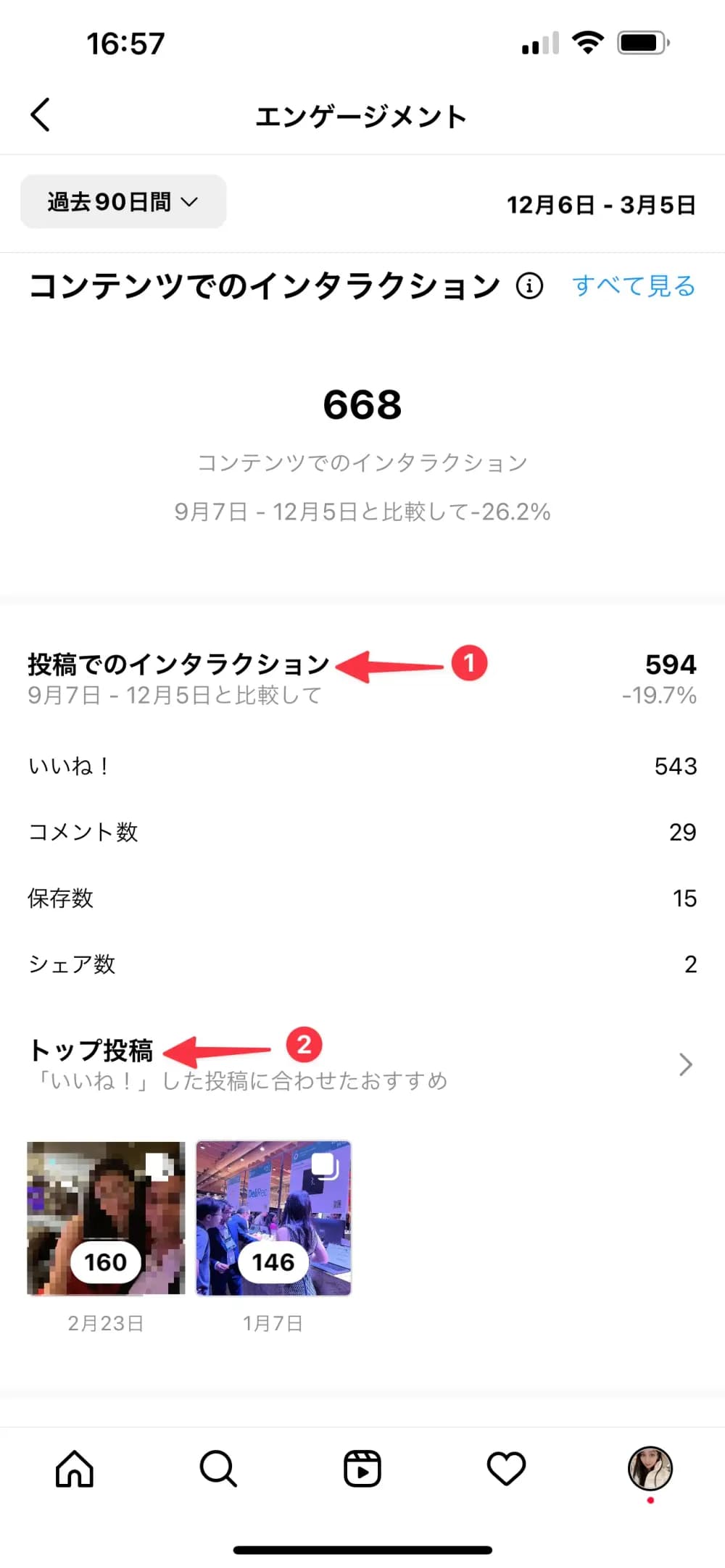Tap the 12月6日 - 3月5日 date range text
The image size is (725, 1568).
coord(601,205)
